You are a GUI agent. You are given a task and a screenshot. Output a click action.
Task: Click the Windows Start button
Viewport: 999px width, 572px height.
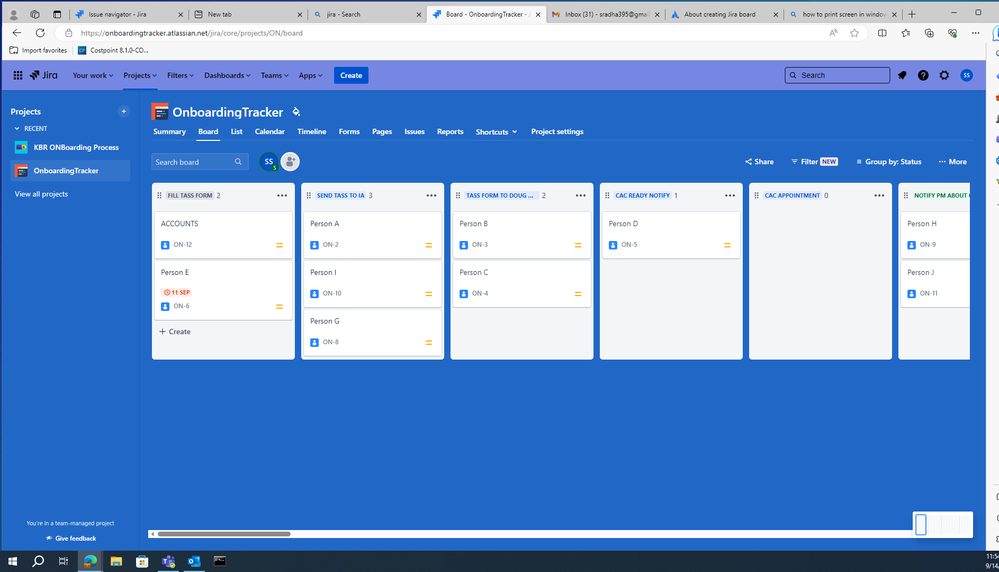[12, 561]
